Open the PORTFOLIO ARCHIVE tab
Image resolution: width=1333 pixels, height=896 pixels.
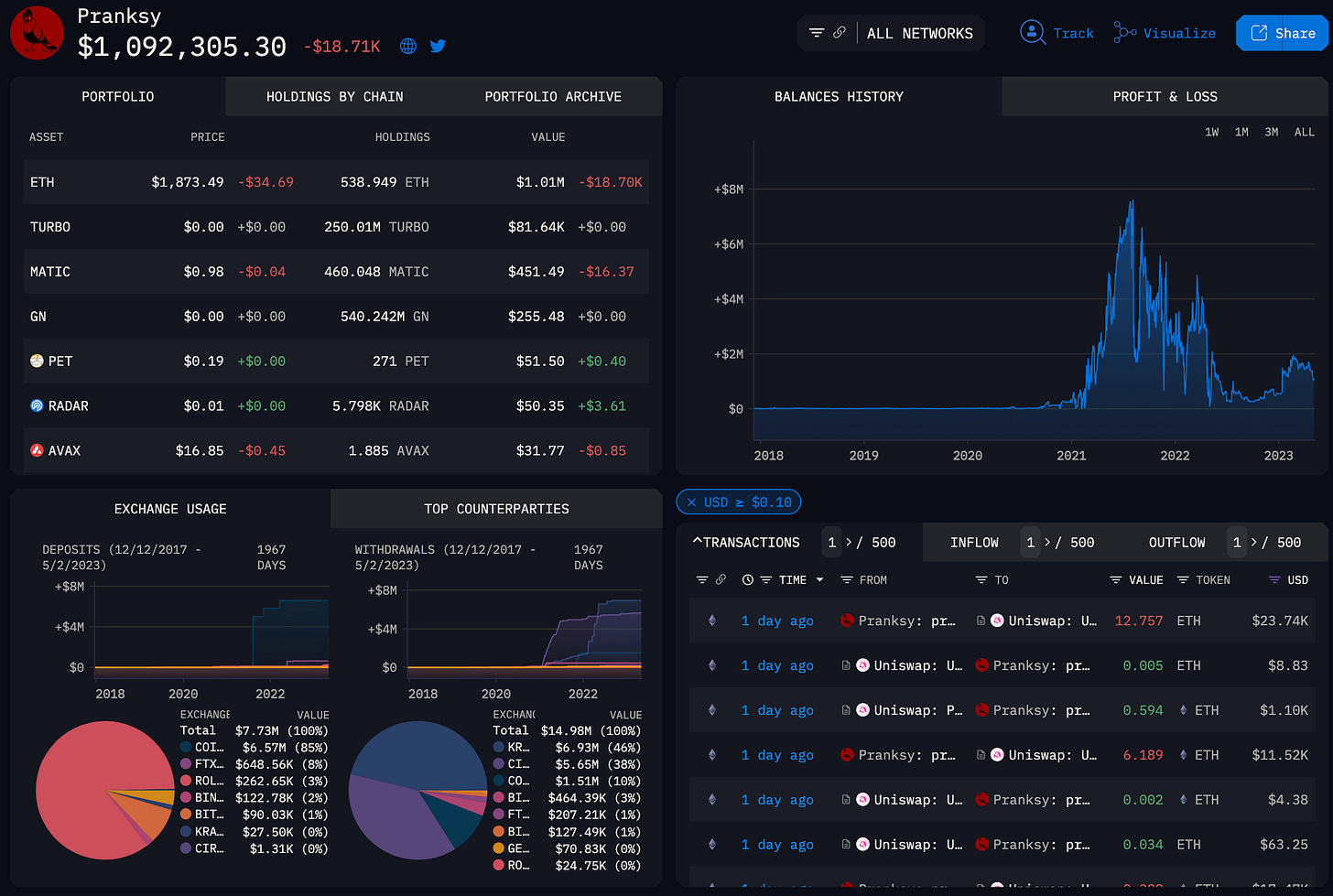tap(553, 96)
